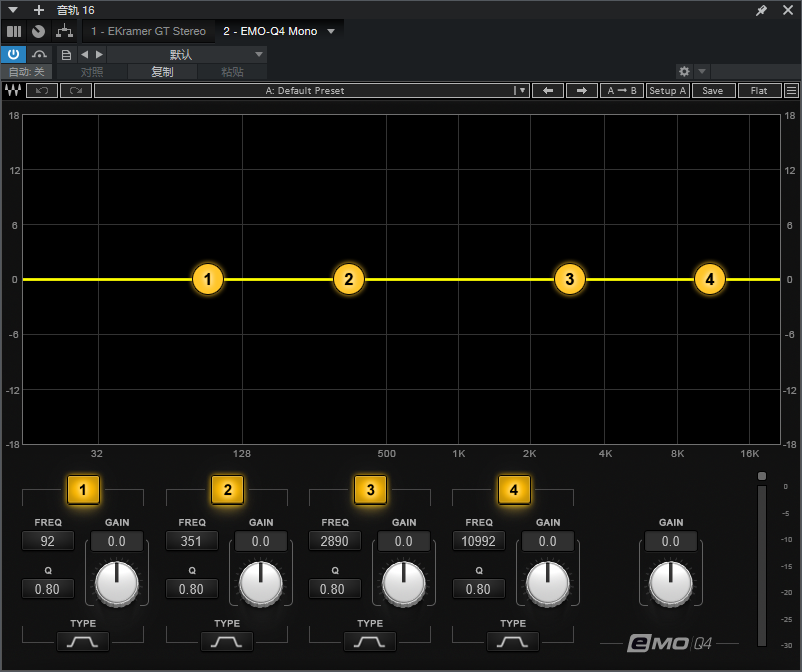Select the 2 - EMO-Q4 Mono tab

[x=270, y=31]
